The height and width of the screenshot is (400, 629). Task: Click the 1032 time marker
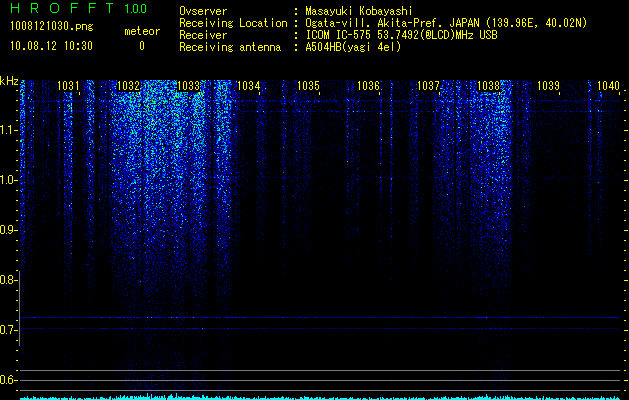click(128, 85)
